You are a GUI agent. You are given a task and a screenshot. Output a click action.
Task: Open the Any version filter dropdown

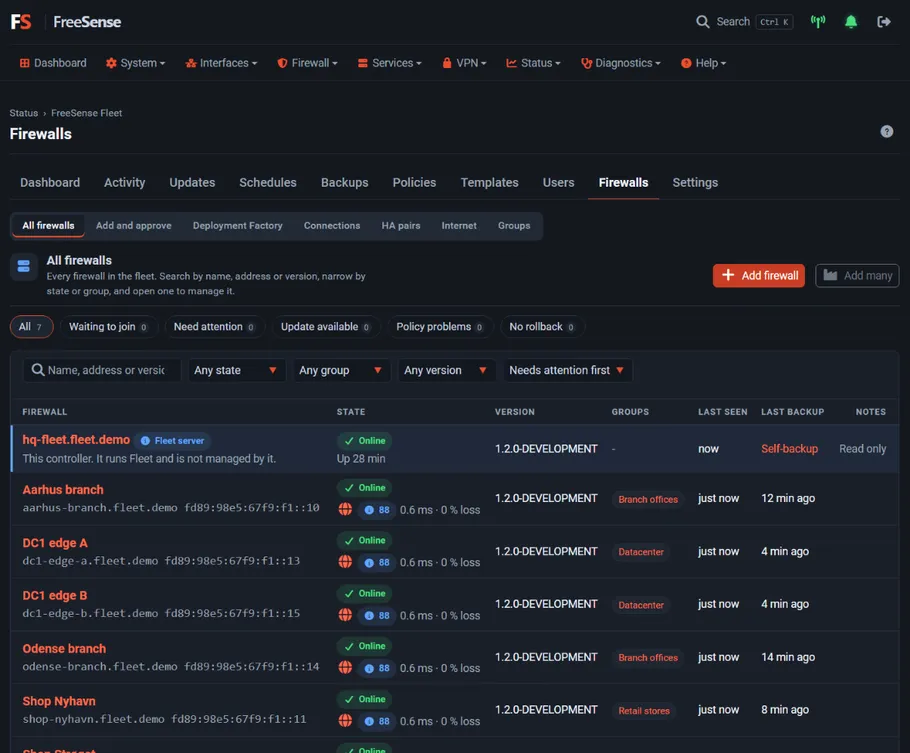pyautogui.click(x=446, y=370)
